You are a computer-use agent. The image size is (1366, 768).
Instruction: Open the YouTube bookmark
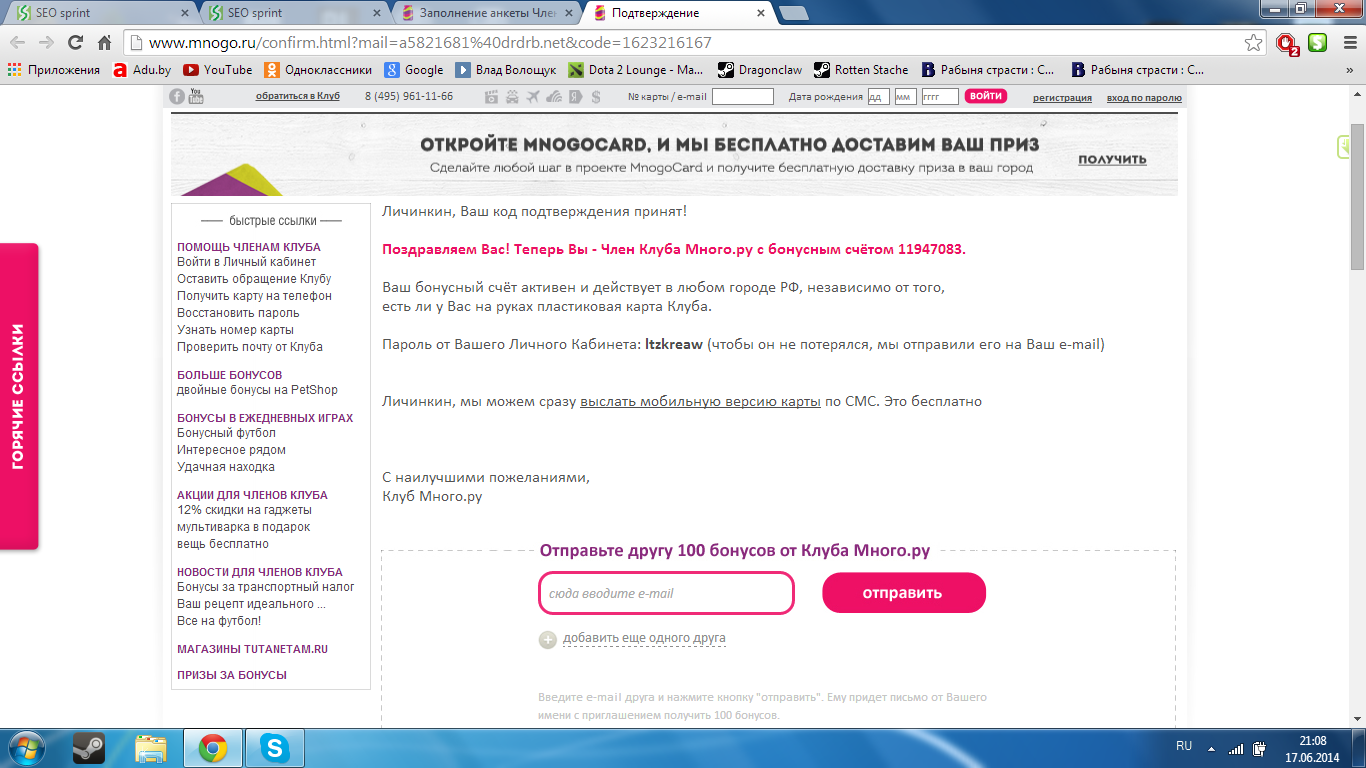point(218,70)
